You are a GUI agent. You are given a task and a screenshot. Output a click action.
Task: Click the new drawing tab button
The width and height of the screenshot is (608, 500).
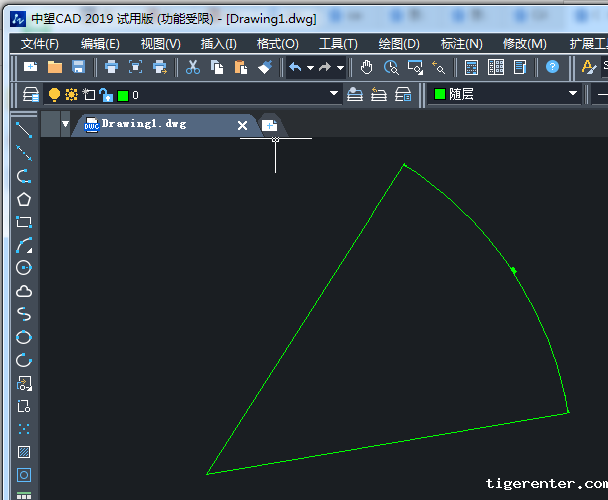(x=269, y=125)
